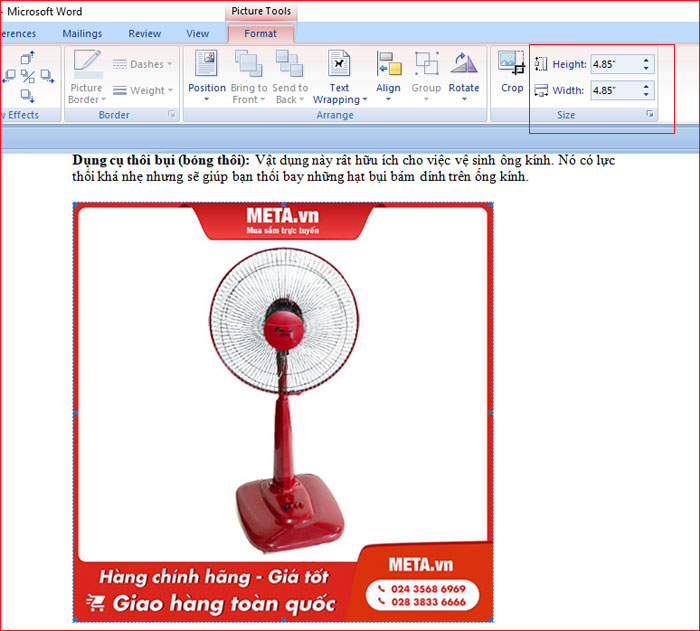Image resolution: width=700 pixels, height=631 pixels.
Task: Click the shape Height icon
Action: [x=541, y=64]
